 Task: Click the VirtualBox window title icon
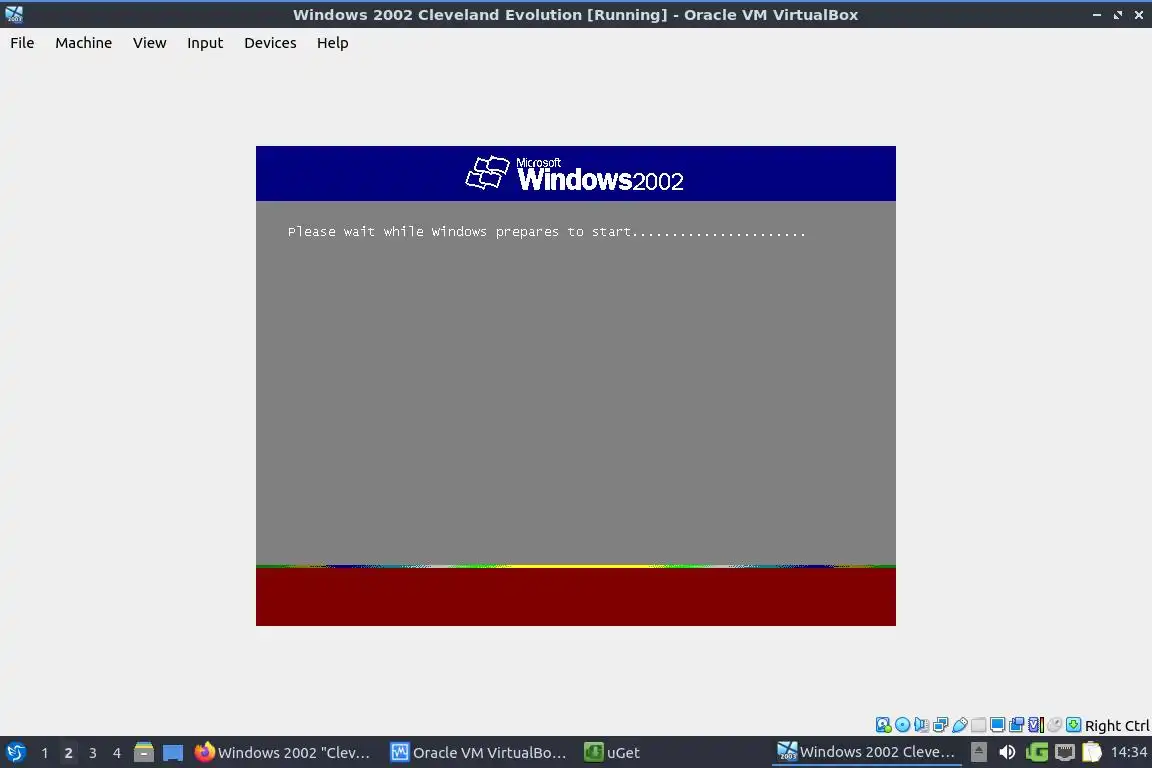point(14,14)
